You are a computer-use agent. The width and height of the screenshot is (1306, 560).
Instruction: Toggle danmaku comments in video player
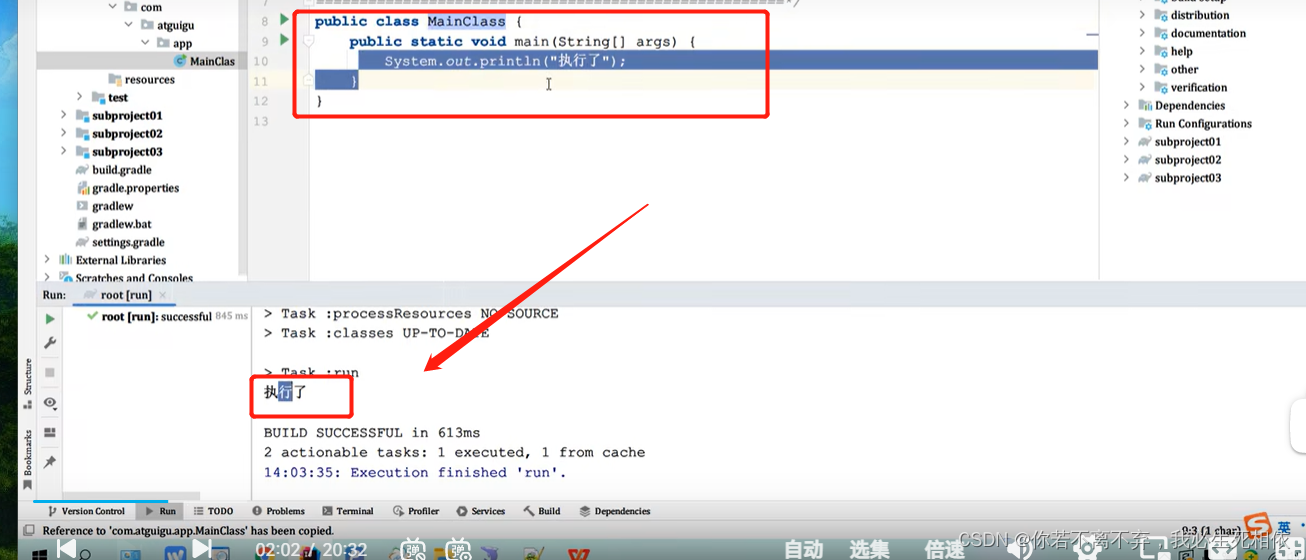pyautogui.click(x=412, y=549)
